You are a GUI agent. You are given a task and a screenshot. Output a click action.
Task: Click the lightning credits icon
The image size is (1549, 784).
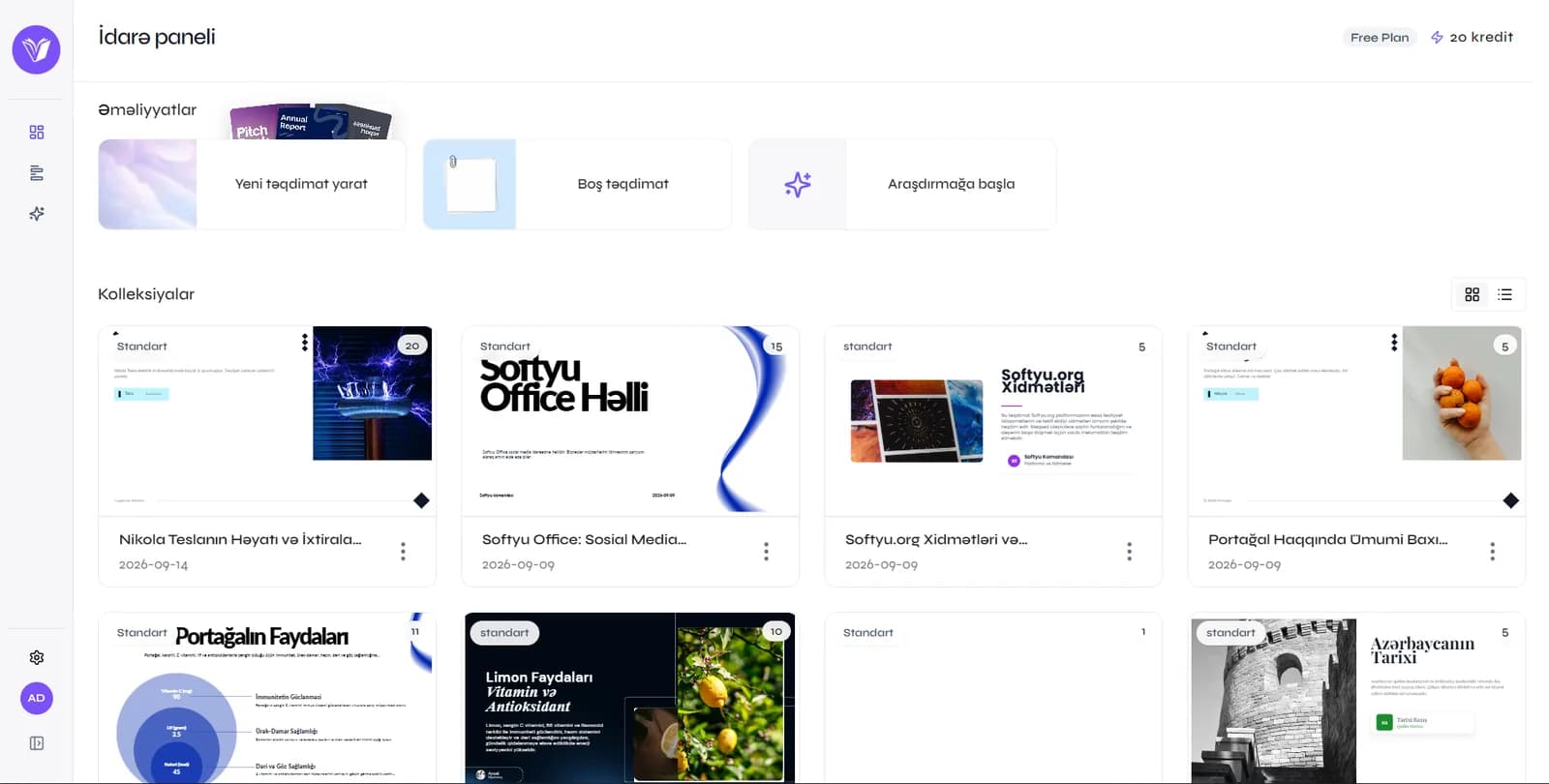coord(1437,38)
